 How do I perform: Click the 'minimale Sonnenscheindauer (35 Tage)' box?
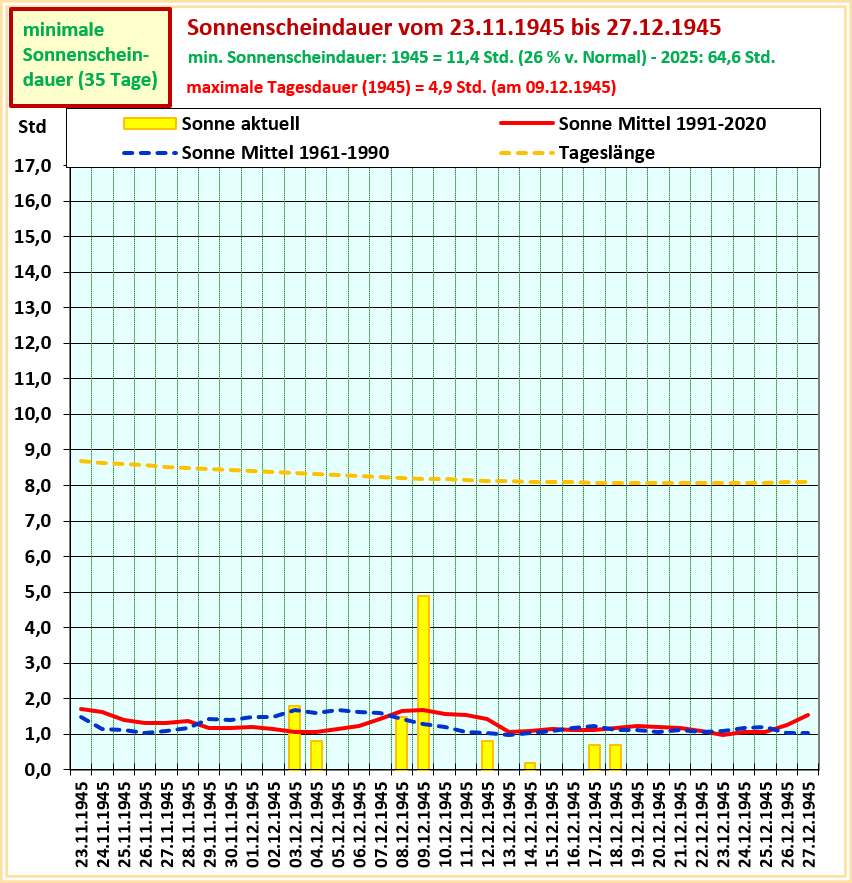[91, 57]
